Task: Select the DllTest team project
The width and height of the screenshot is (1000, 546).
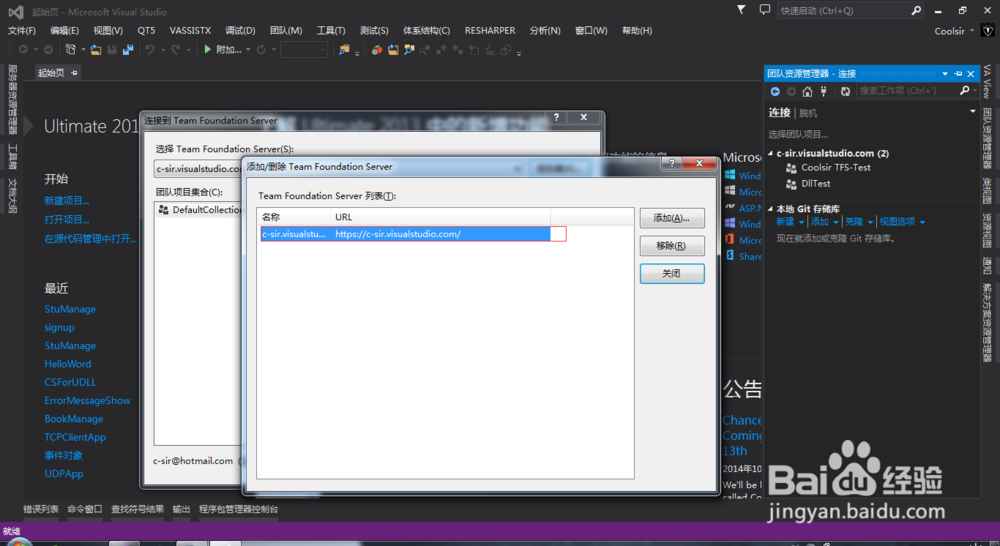Action: pos(816,184)
